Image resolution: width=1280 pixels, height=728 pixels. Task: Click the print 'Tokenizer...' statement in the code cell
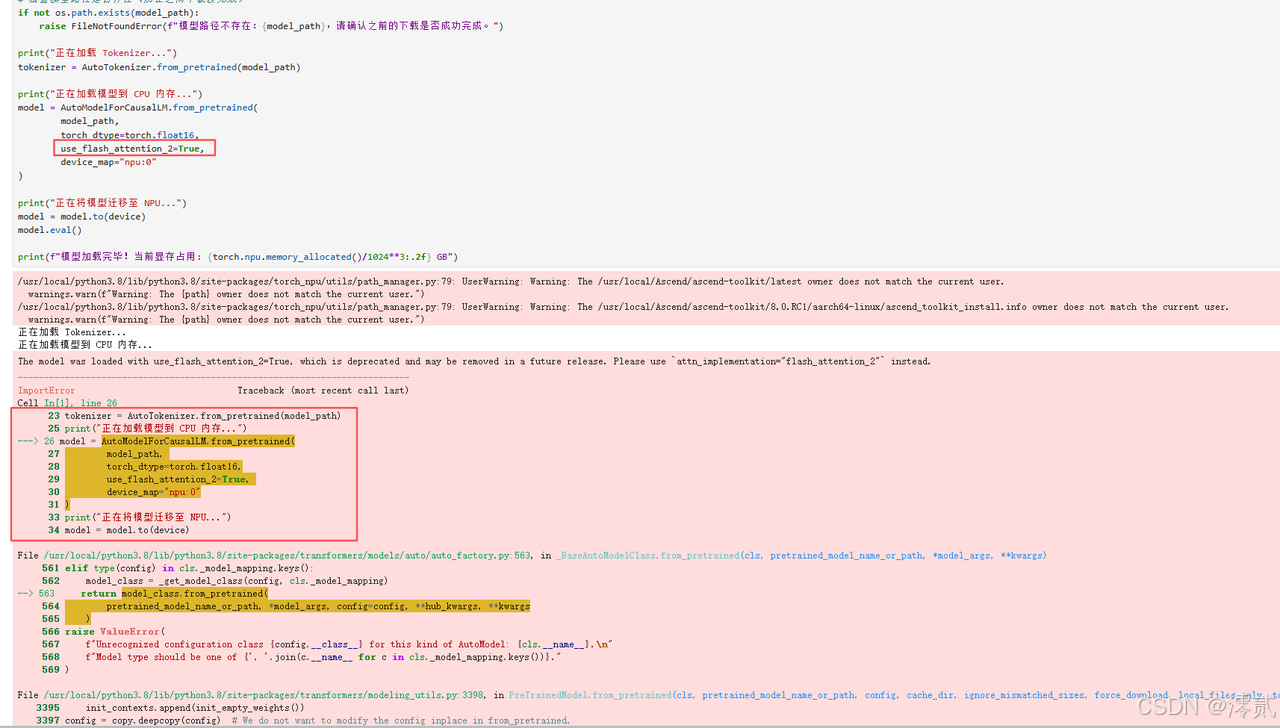(97, 53)
